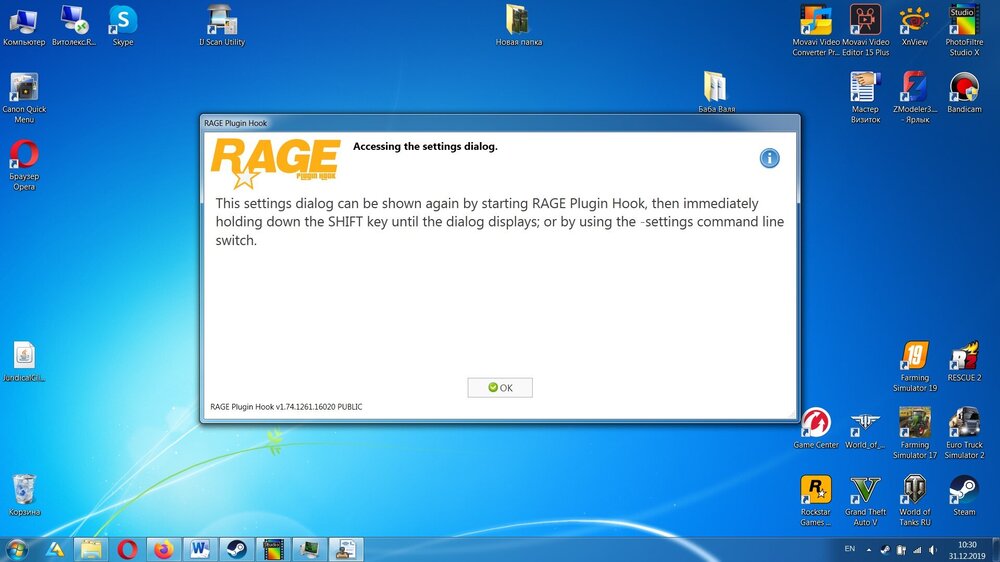The height and width of the screenshot is (562, 1000).
Task: Launch Farming Simulator 19
Action: 915,366
